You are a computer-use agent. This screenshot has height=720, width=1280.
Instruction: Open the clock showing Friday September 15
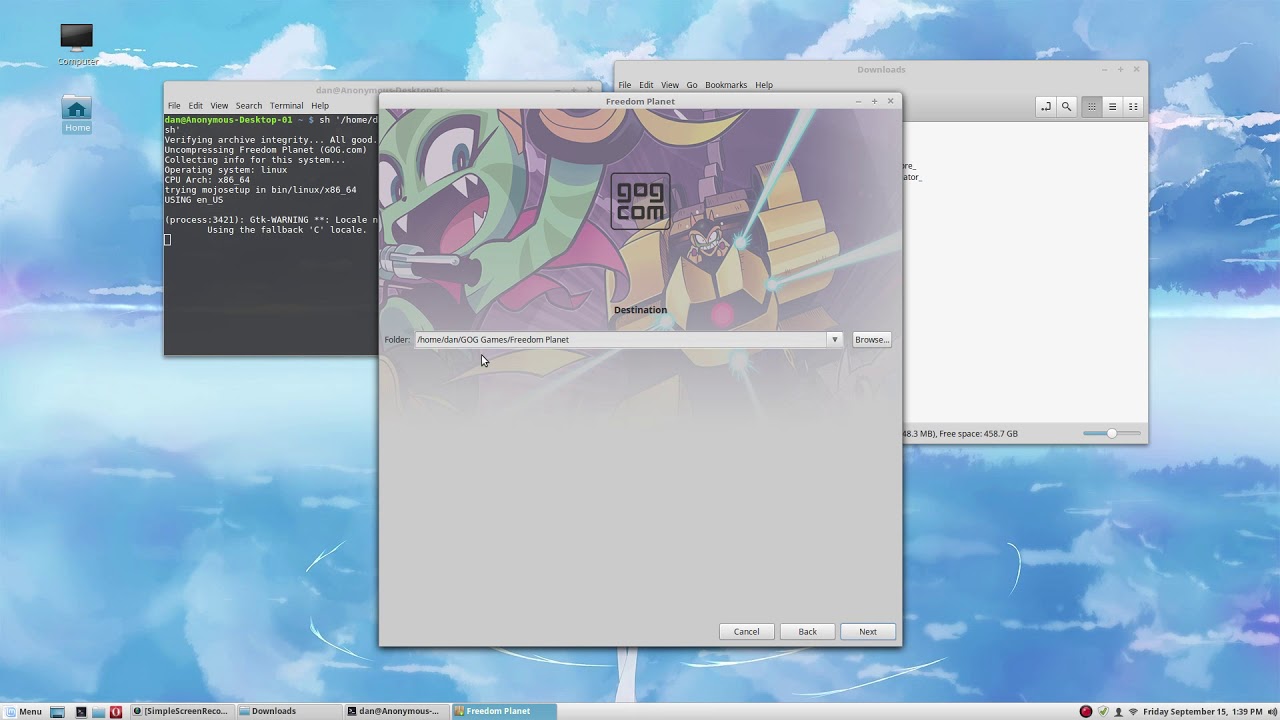pyautogui.click(x=1203, y=712)
